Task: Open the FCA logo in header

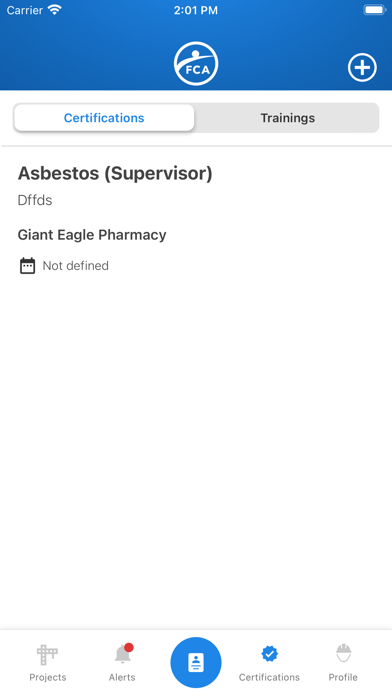Action: (196, 63)
